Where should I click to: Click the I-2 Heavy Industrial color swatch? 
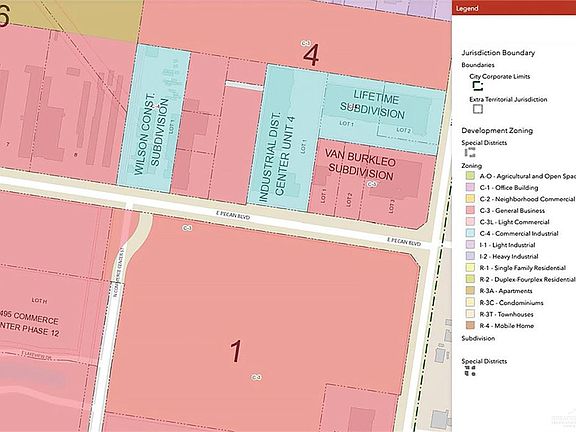coord(470,256)
